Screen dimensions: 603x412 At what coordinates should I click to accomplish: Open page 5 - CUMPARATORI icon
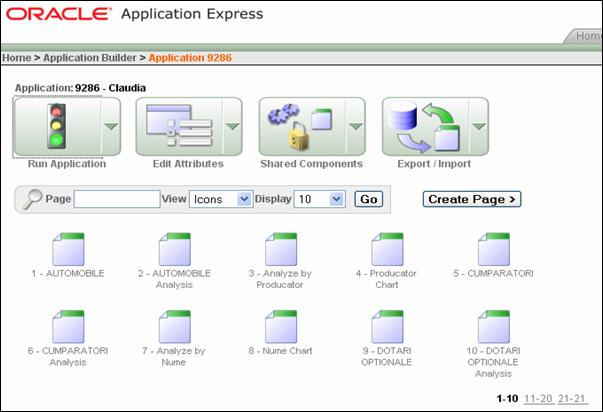click(x=493, y=248)
